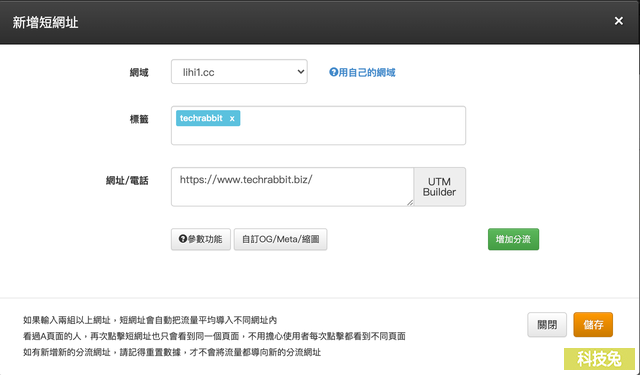The height and width of the screenshot is (375, 640).
Task: Click inside the 標籤 tag input box
Action: [x=318, y=126]
